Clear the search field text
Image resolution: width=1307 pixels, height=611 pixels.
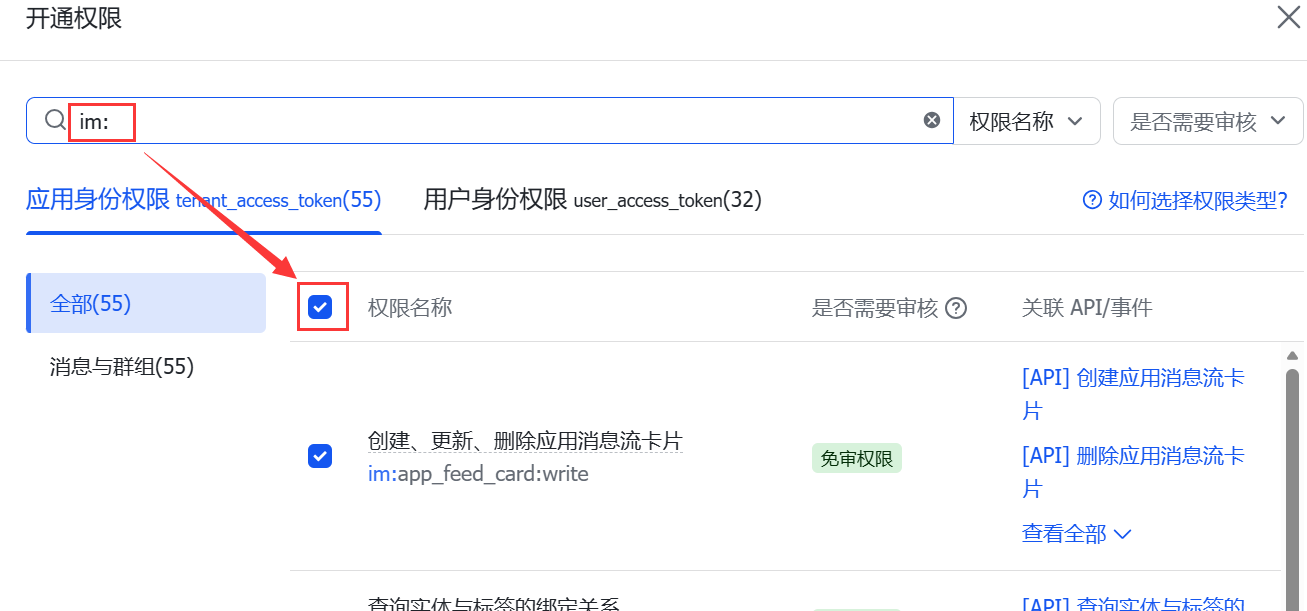tap(931, 120)
